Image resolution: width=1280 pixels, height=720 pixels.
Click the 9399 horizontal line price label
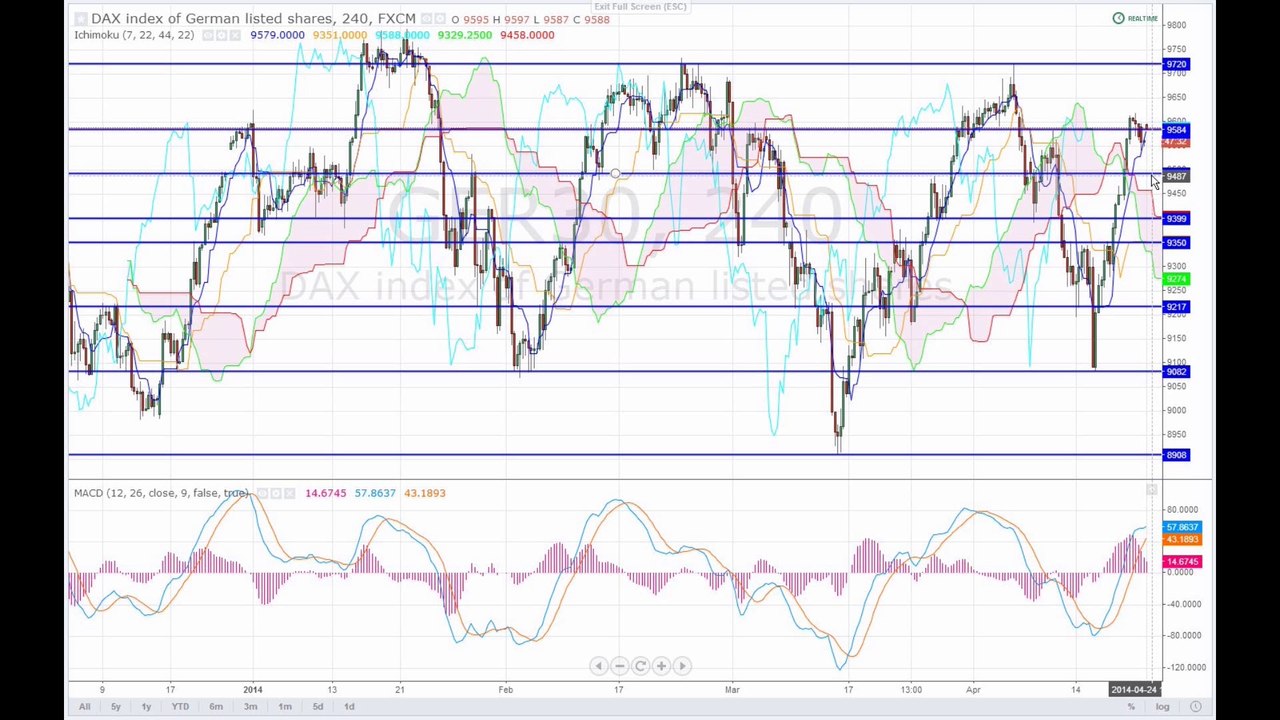point(1176,218)
